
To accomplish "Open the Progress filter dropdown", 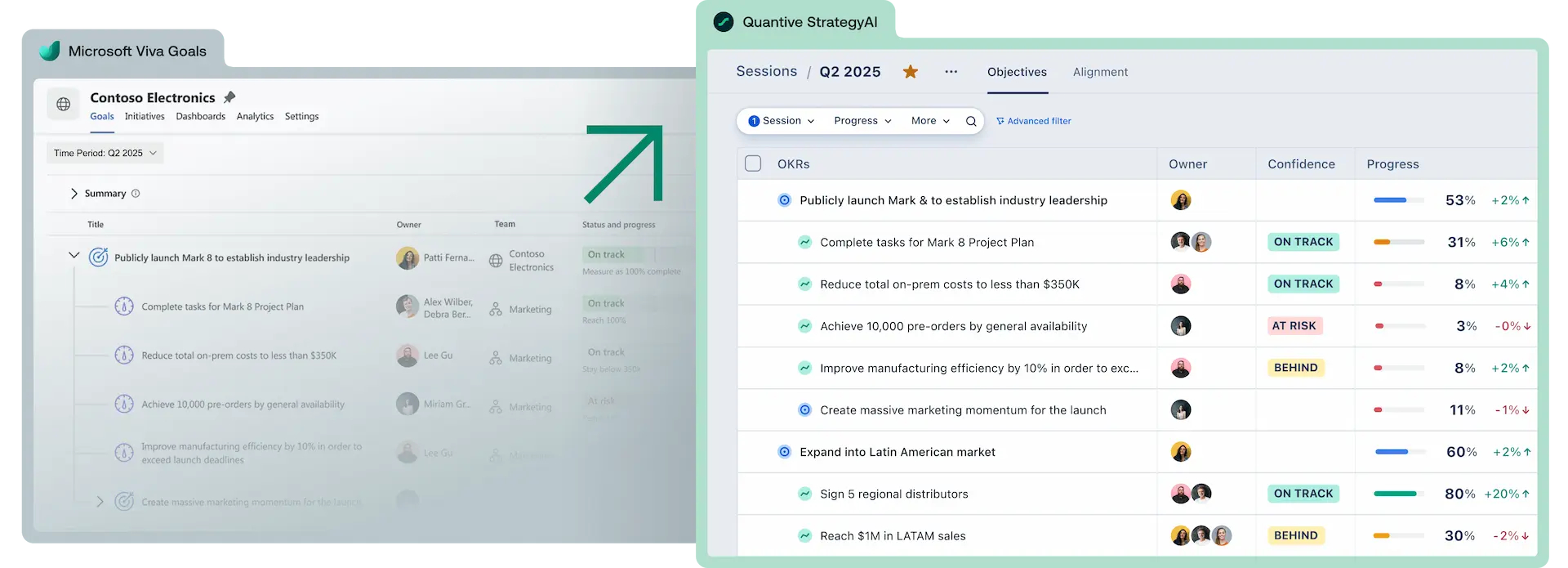I will point(862,121).
